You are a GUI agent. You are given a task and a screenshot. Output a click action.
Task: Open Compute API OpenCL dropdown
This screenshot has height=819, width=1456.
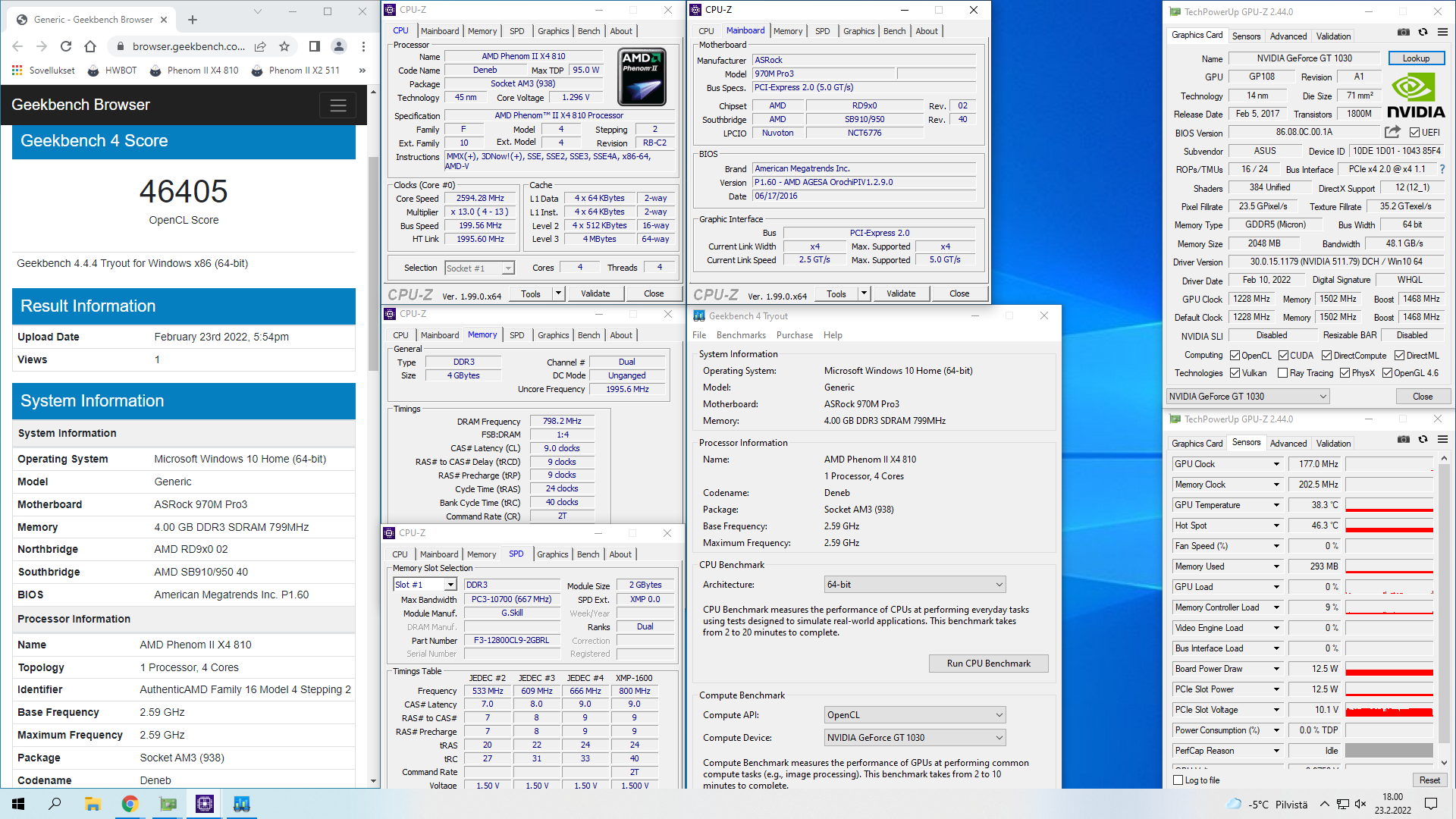915,715
